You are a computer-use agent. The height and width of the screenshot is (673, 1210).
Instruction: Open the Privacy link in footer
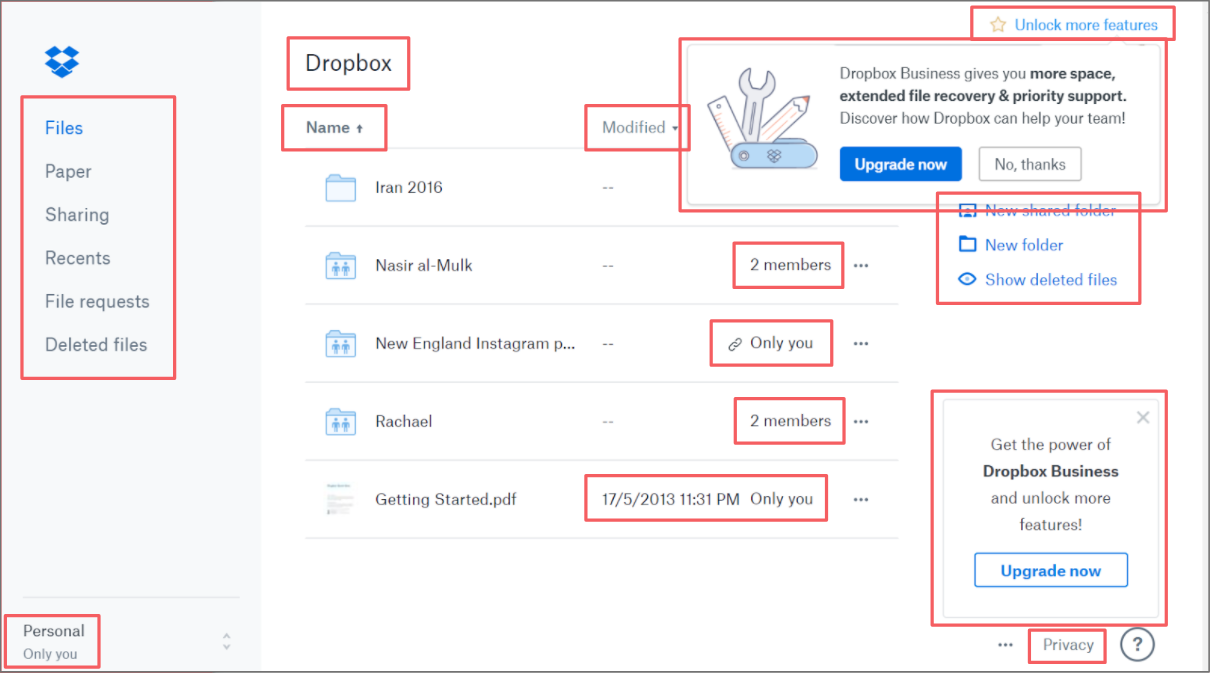click(x=1068, y=645)
